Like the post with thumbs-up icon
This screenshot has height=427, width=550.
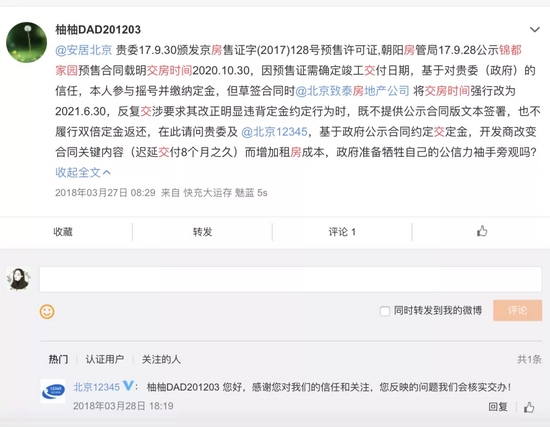[482, 231]
